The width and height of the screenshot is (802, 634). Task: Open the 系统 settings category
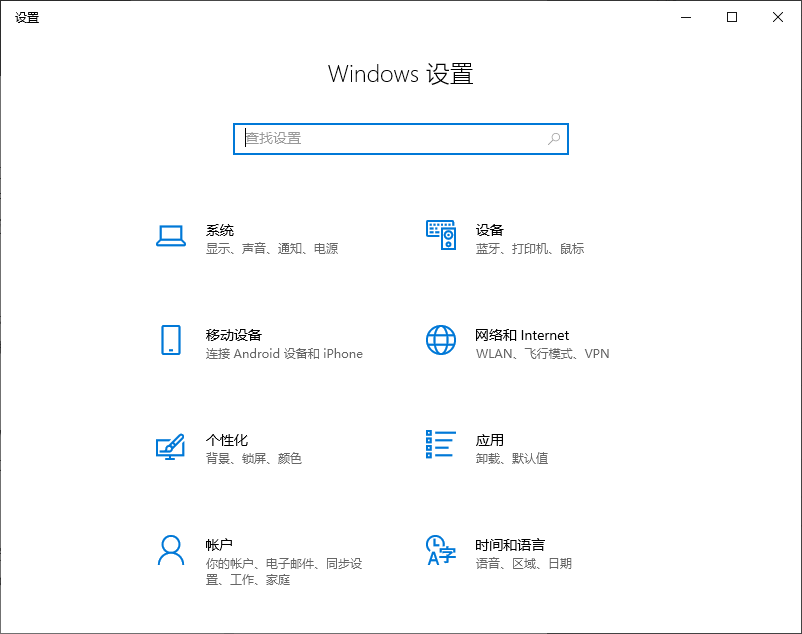pos(220,230)
